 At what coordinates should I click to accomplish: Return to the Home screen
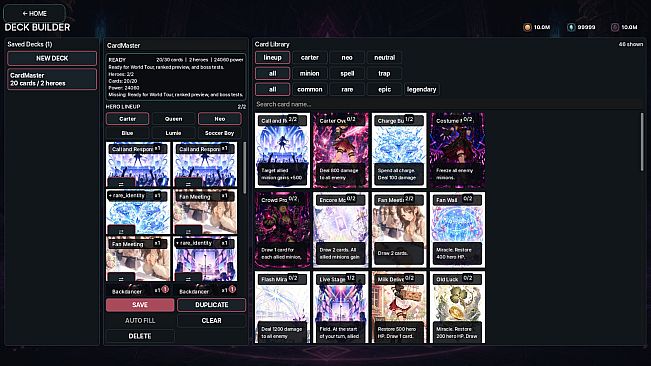click(x=34, y=13)
